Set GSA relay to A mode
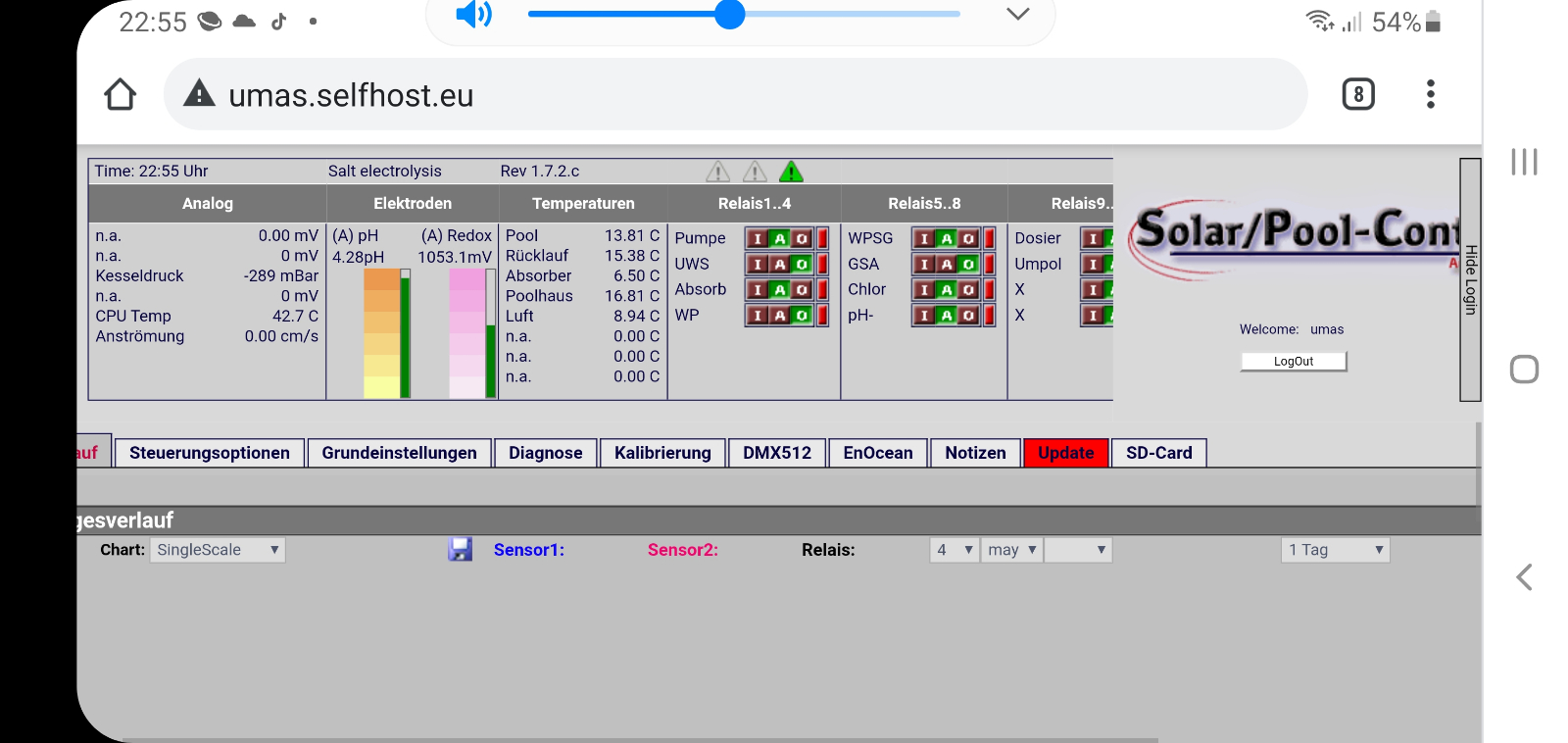The height and width of the screenshot is (743, 1568). [x=947, y=264]
